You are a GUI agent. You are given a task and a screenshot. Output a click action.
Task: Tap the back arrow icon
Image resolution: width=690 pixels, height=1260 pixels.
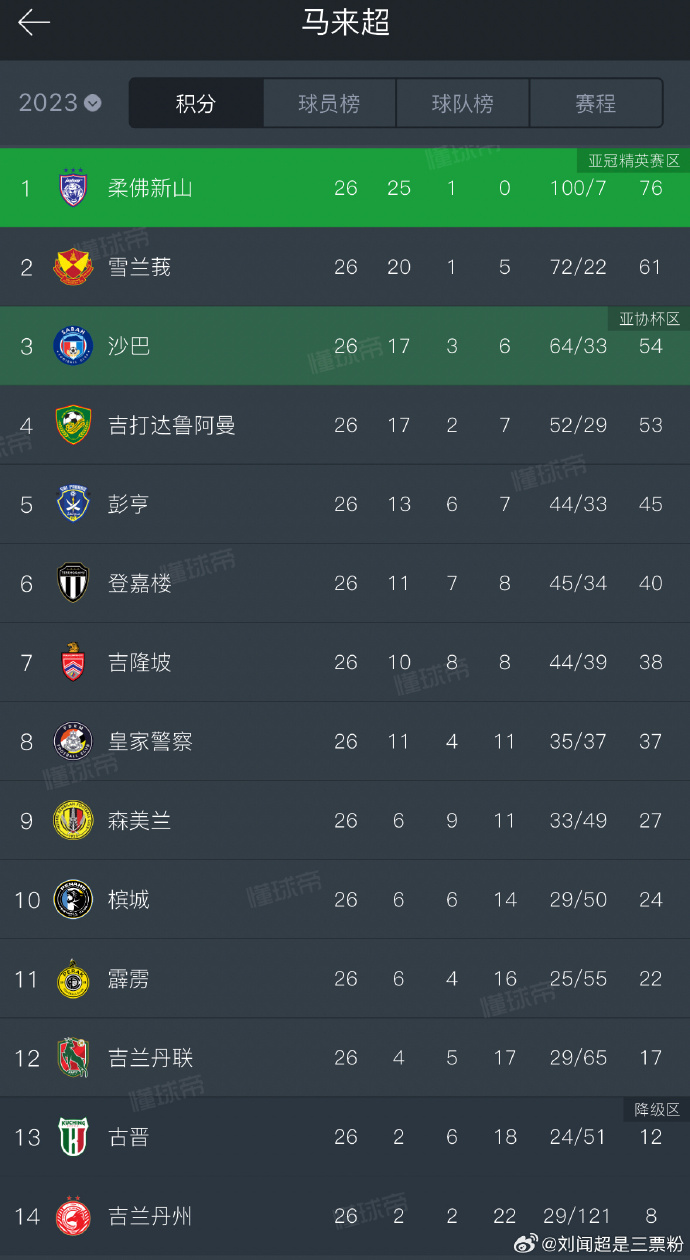pyautogui.click(x=34, y=23)
